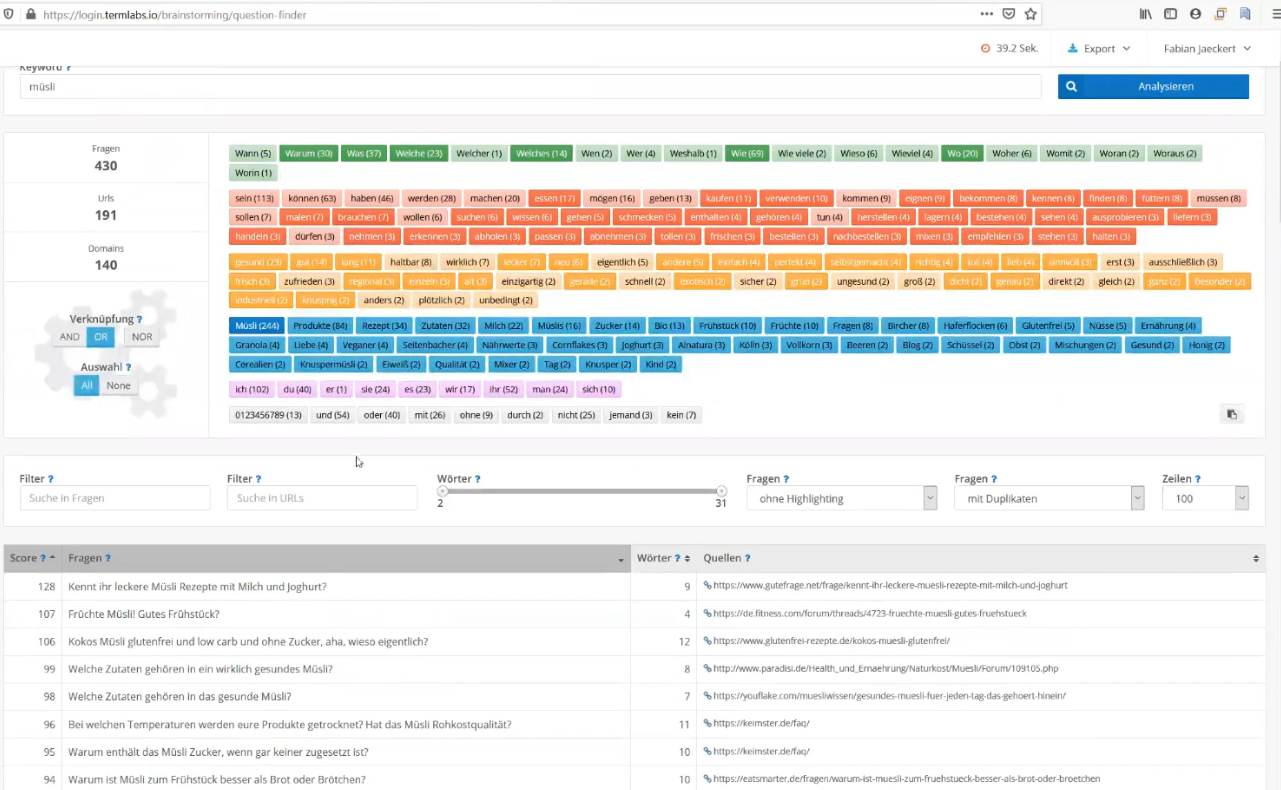Click the clock icon beside 39.2 Sek.
Viewport: 1281px width, 790px height.
[985, 48]
